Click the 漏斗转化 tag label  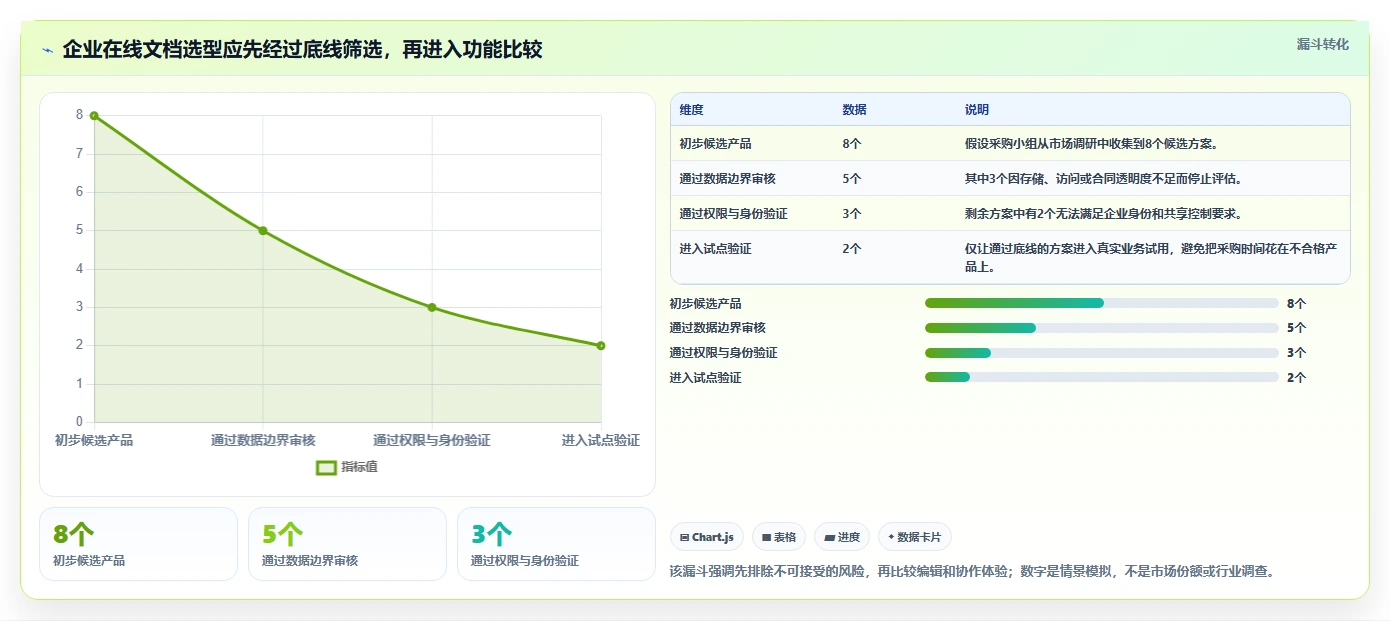(1322, 44)
